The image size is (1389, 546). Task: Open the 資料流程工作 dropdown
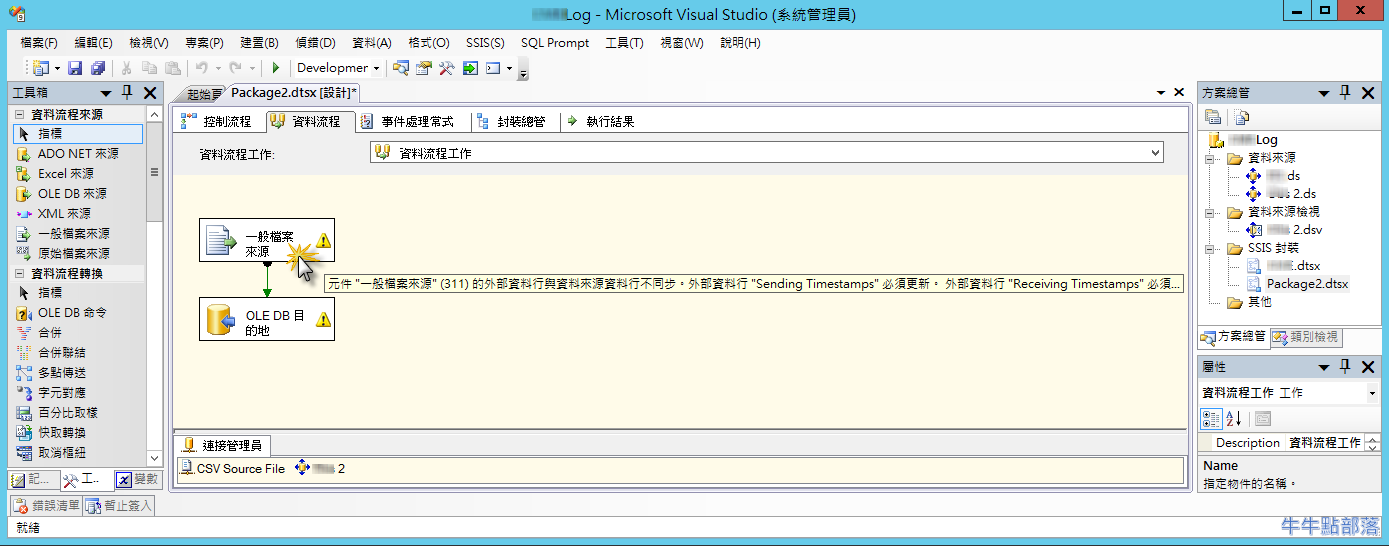pyautogui.click(x=1155, y=153)
